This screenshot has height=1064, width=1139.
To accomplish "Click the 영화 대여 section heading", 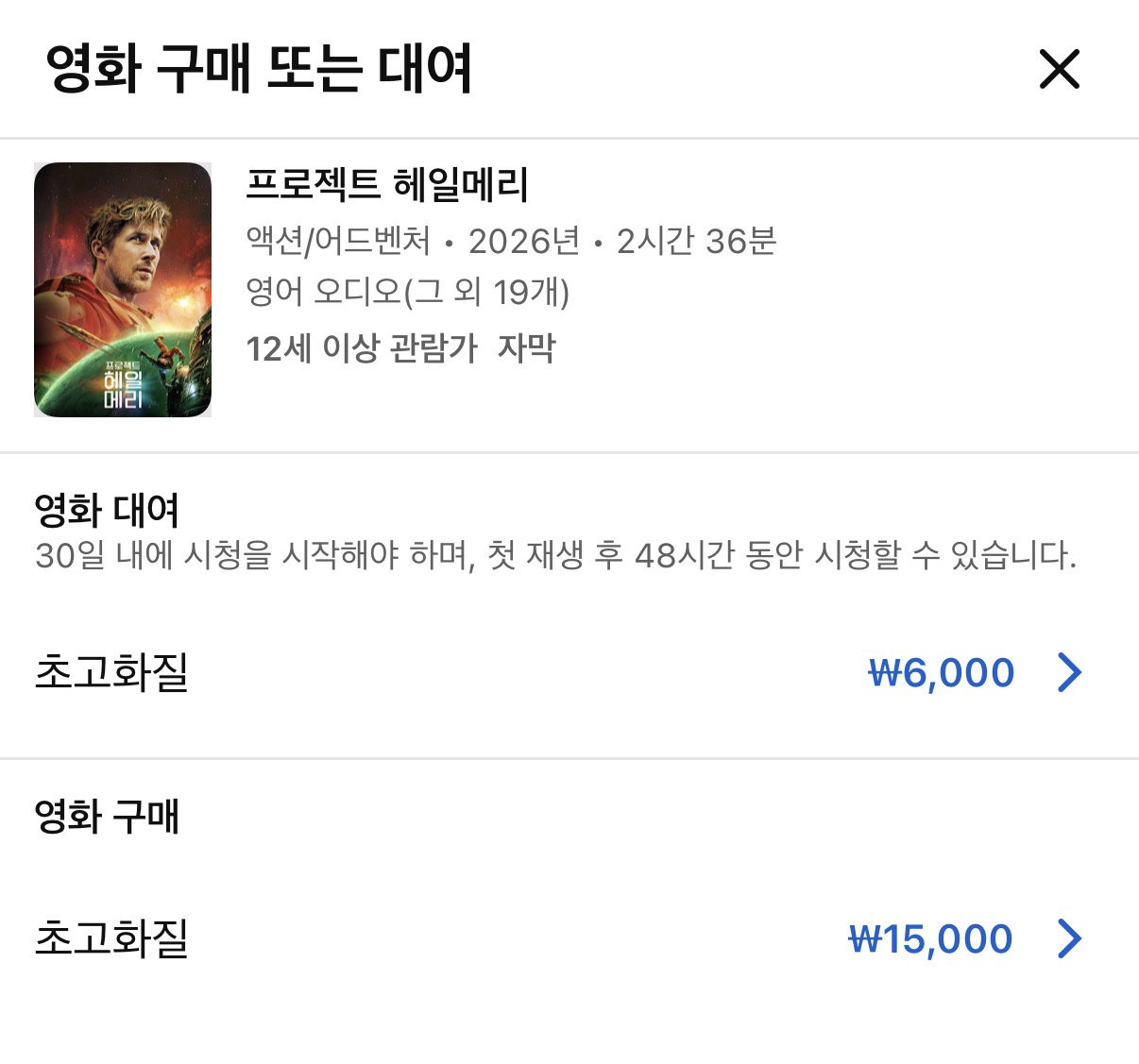I will [107, 510].
